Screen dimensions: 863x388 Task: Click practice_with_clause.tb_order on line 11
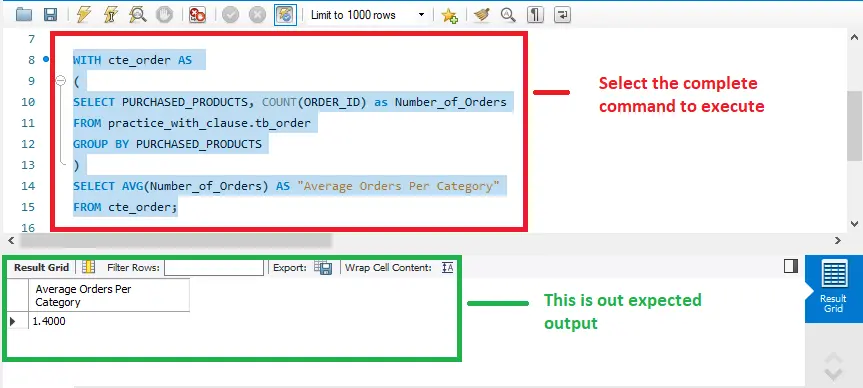pyautogui.click(x=209, y=123)
